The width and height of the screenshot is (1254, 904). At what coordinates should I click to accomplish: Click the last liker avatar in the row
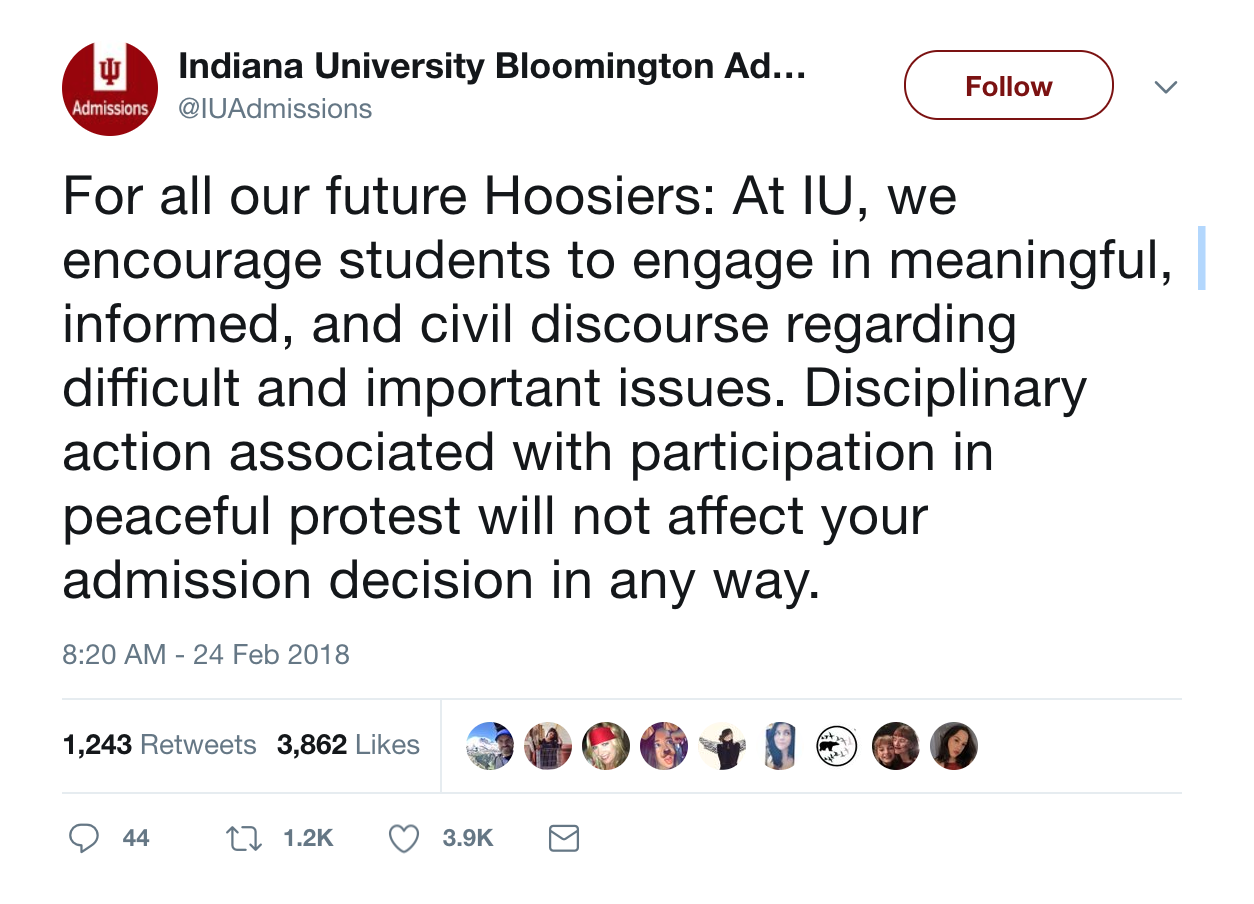pos(954,746)
